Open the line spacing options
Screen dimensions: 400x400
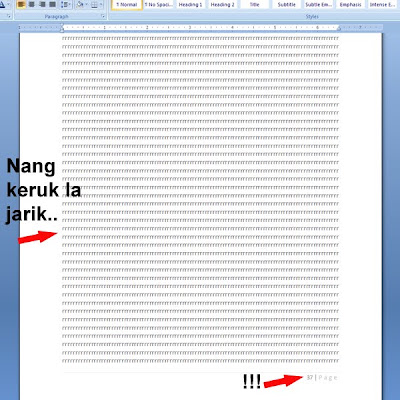pyautogui.click(x=65, y=4)
